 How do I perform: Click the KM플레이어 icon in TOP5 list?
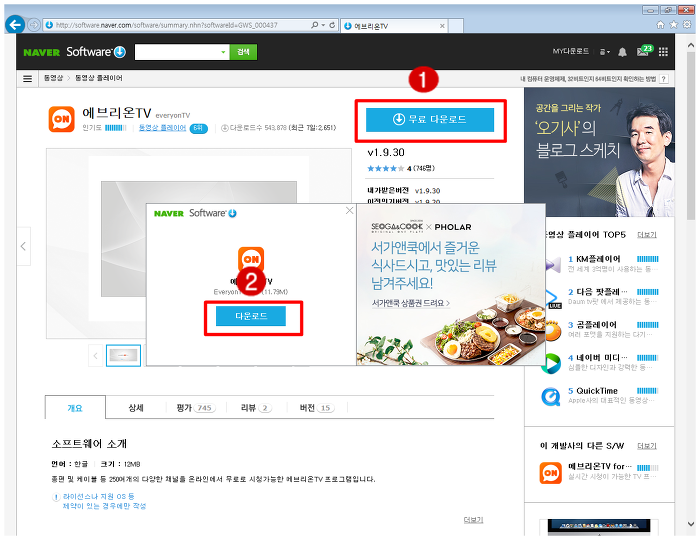552,265
